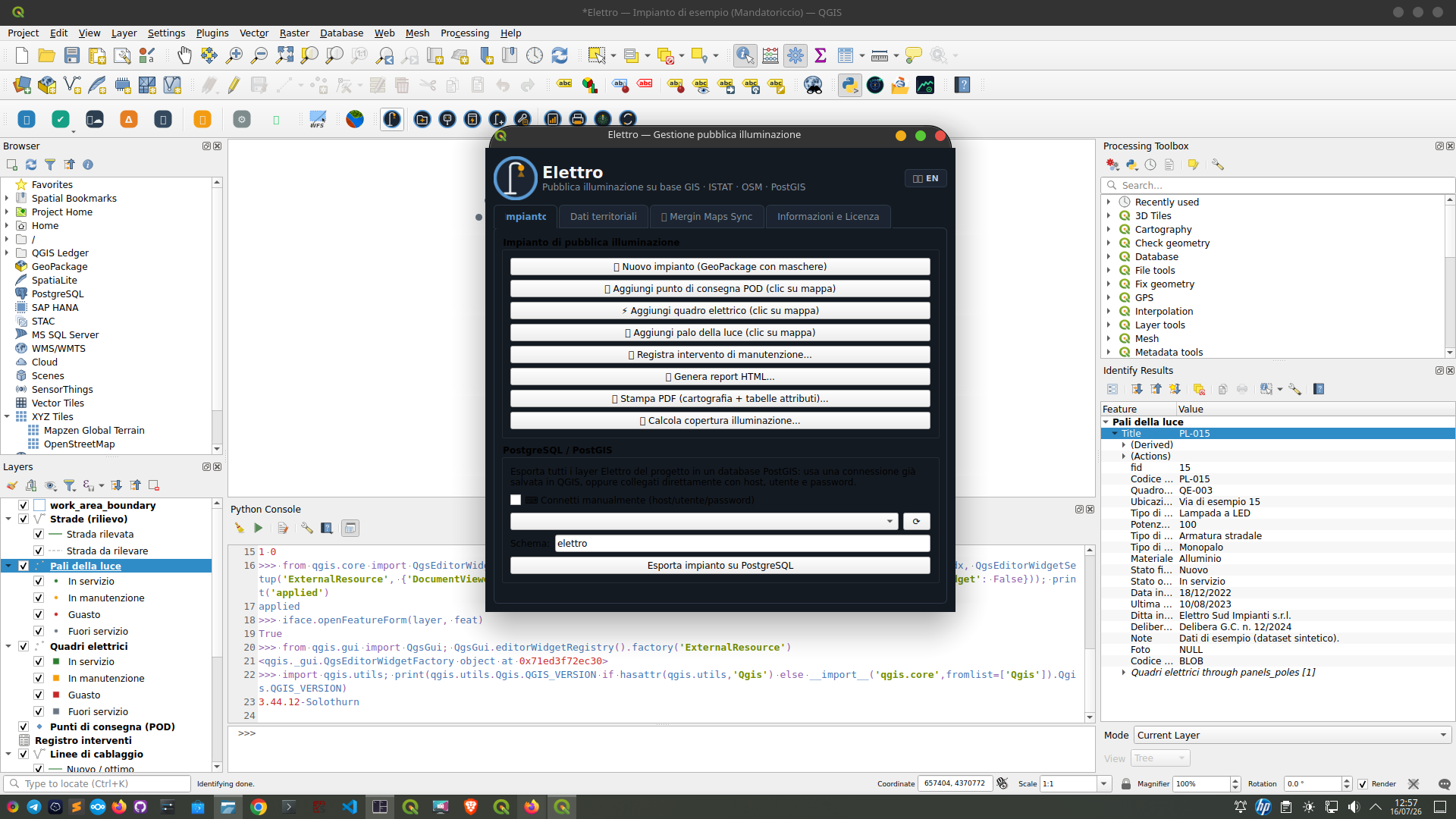Click Esporta impianto su PostgreSQL button
Screen dimensions: 1456x819
[x=720, y=566]
